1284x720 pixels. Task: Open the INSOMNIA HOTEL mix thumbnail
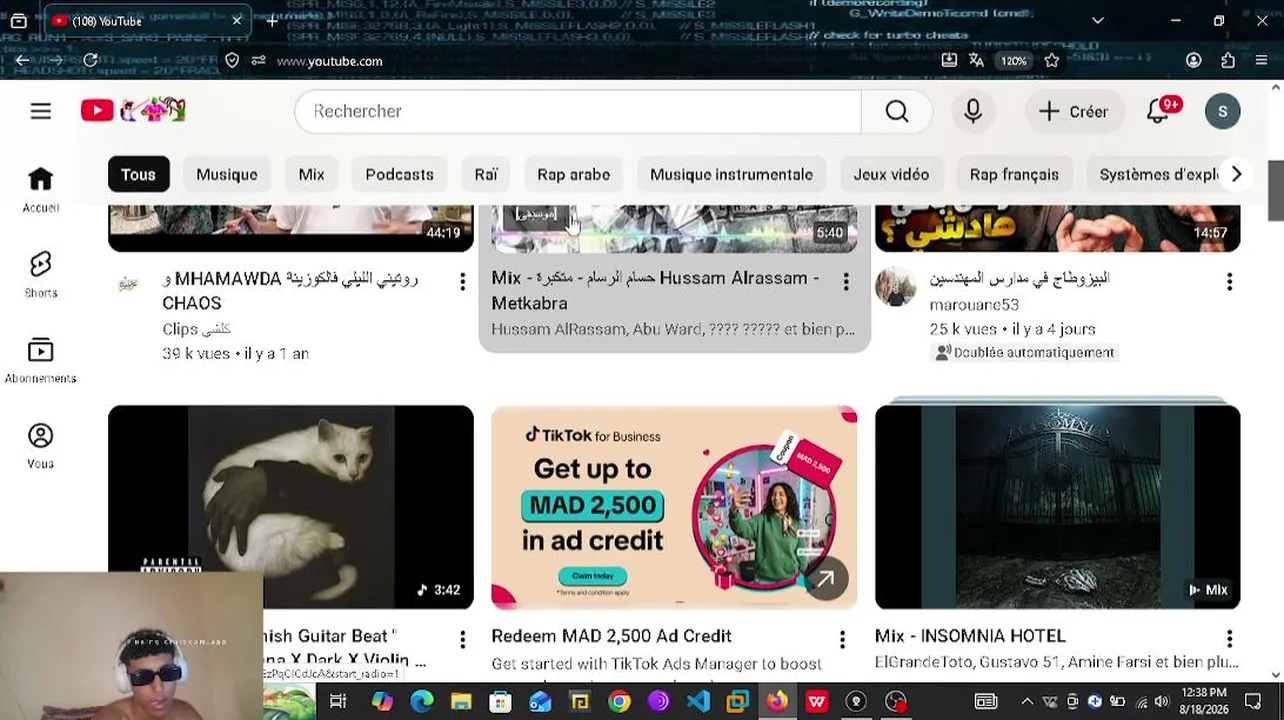1057,507
